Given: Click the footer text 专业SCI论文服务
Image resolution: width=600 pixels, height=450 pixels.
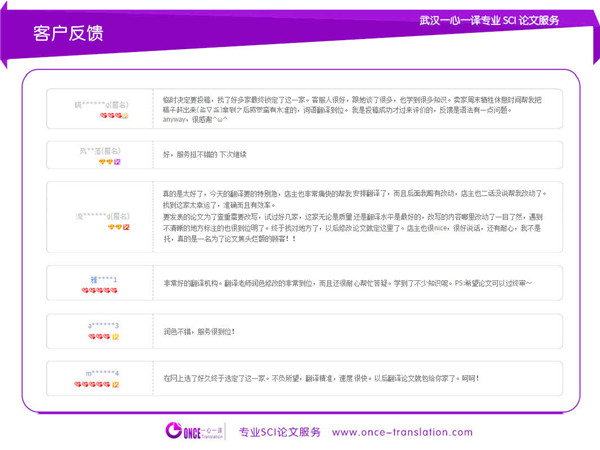Looking at the screenshot, I should click(280, 432).
